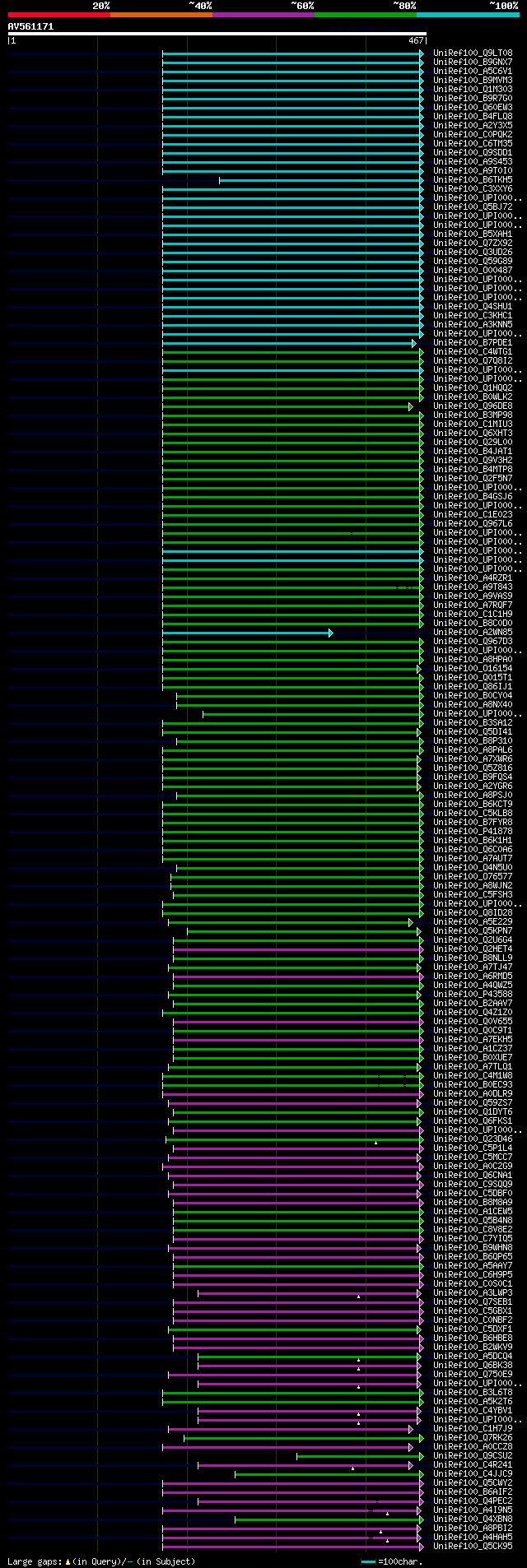Open hit UniRef100_C5MCC7

coord(473,1157)
